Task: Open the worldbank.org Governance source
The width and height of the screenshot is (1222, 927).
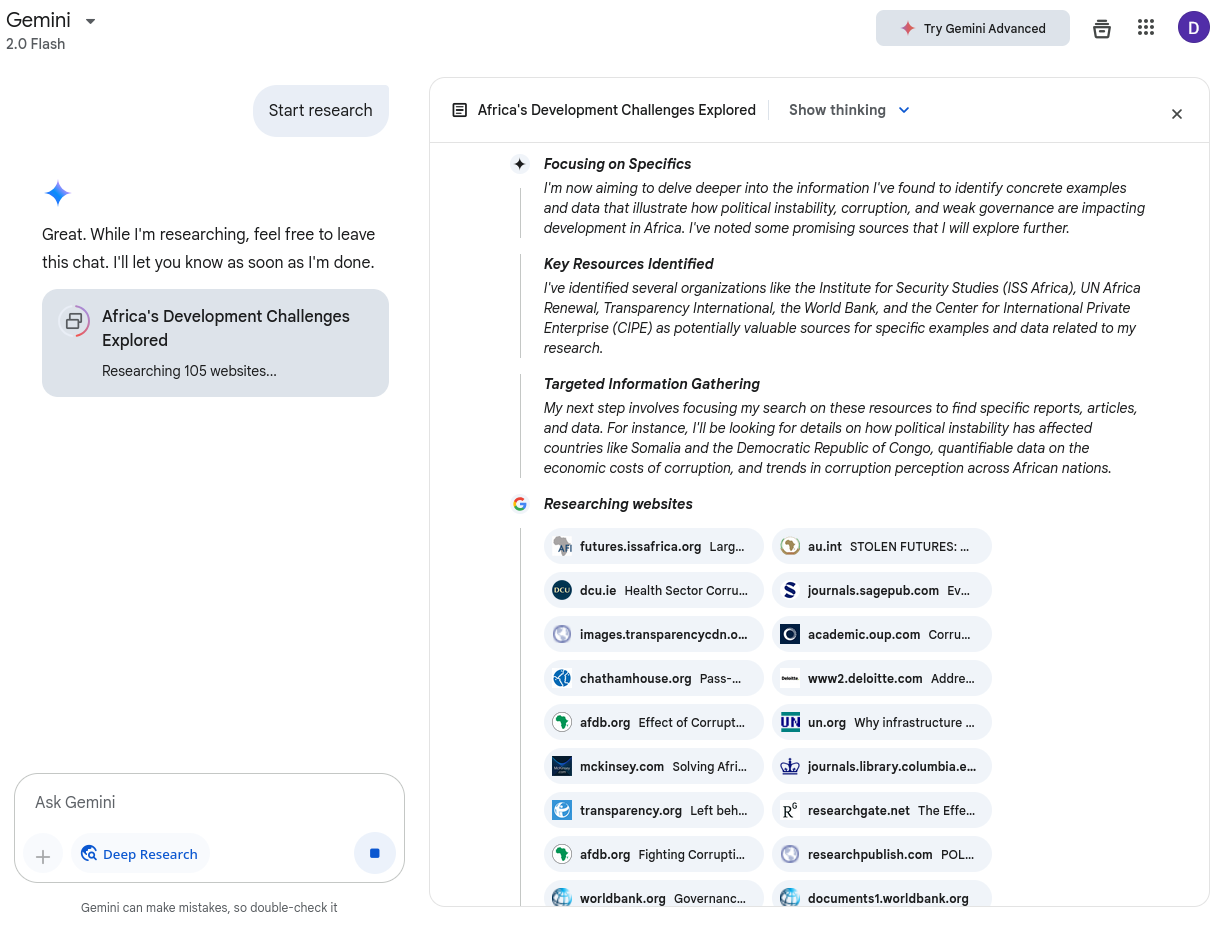Action: pos(654,894)
